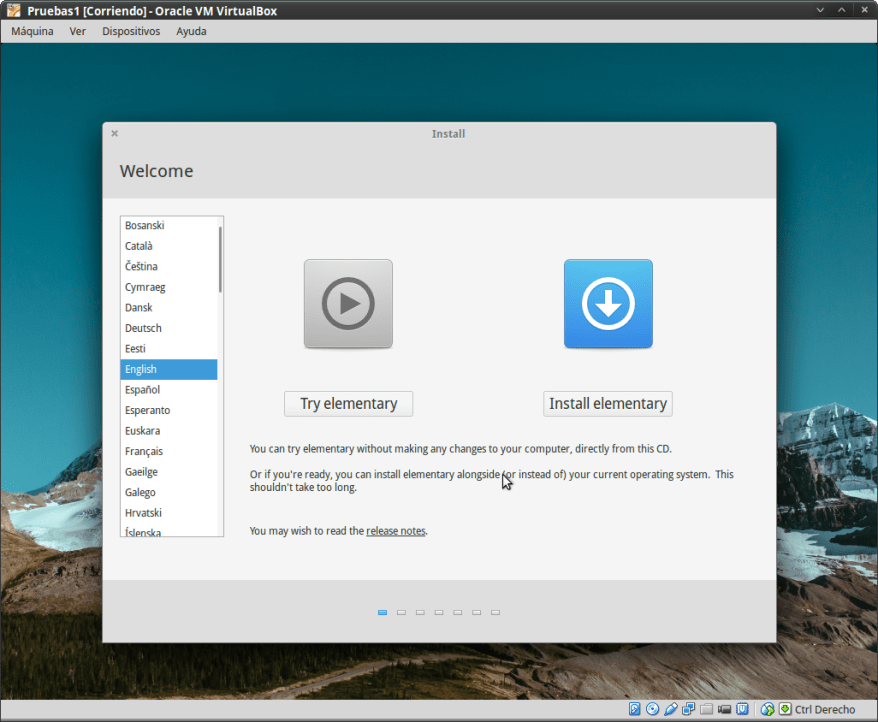The image size is (878, 722).
Task: Select Español in the language list
Action: point(168,389)
